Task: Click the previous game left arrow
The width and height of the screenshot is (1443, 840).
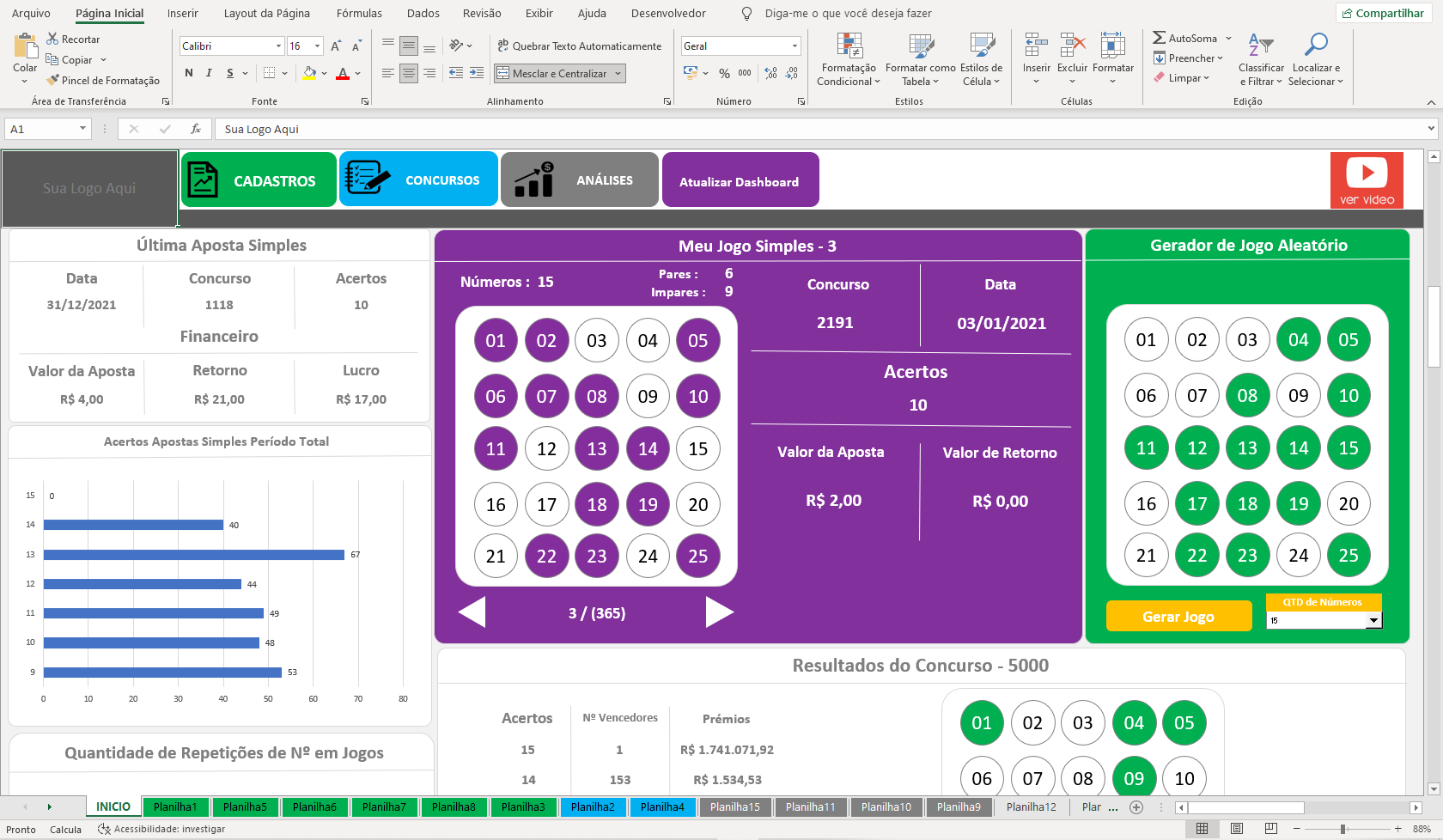Action: [472, 612]
